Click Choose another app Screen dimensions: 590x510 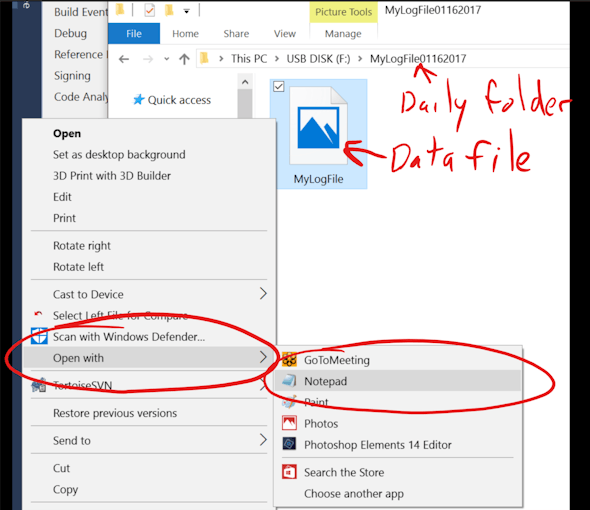(x=354, y=493)
